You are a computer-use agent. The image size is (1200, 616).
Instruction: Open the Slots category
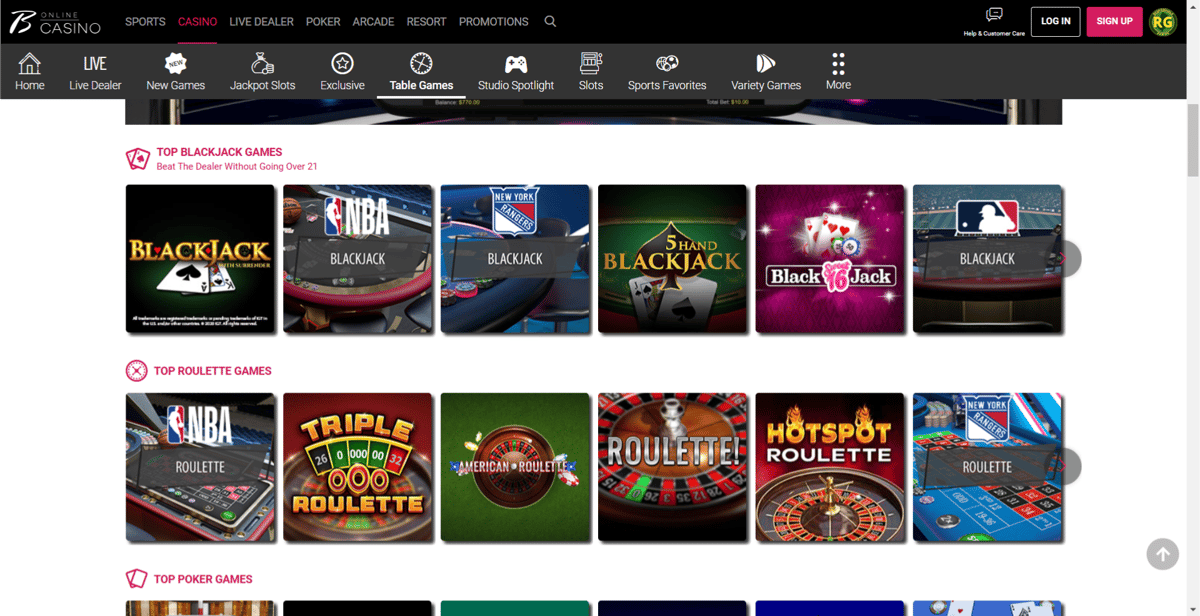(591, 72)
